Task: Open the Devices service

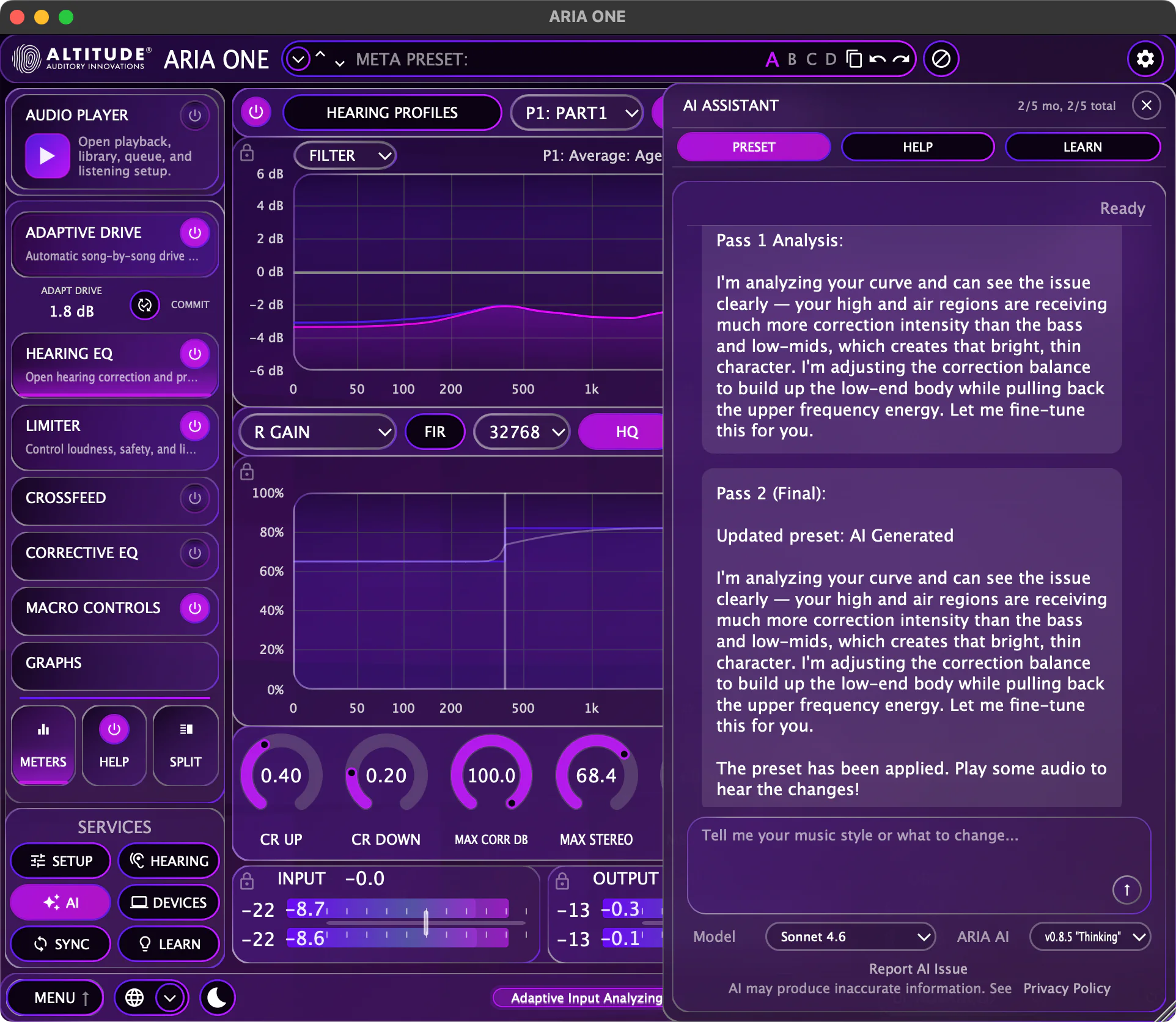Action: [169, 902]
